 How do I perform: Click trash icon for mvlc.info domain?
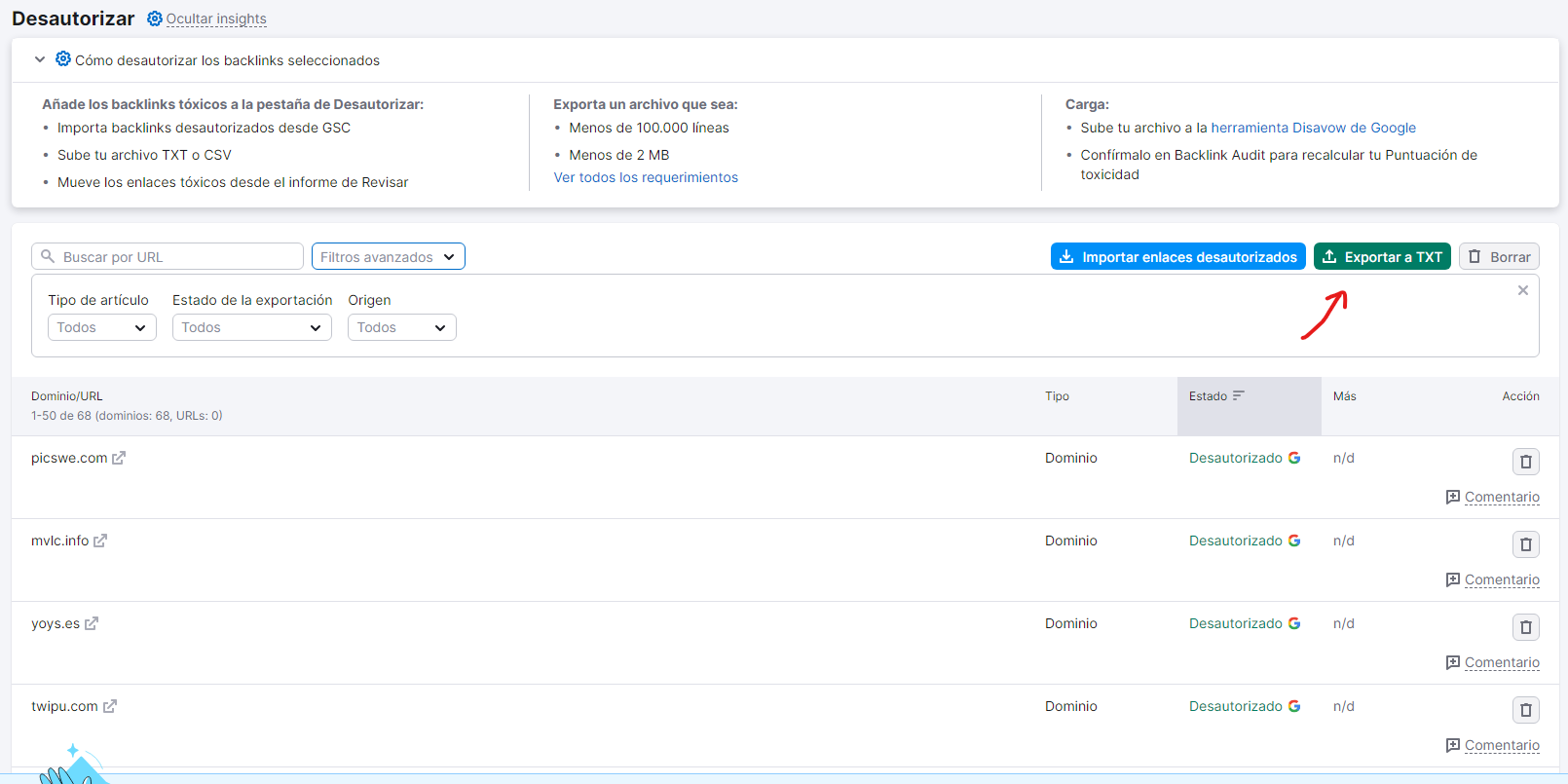1525,544
